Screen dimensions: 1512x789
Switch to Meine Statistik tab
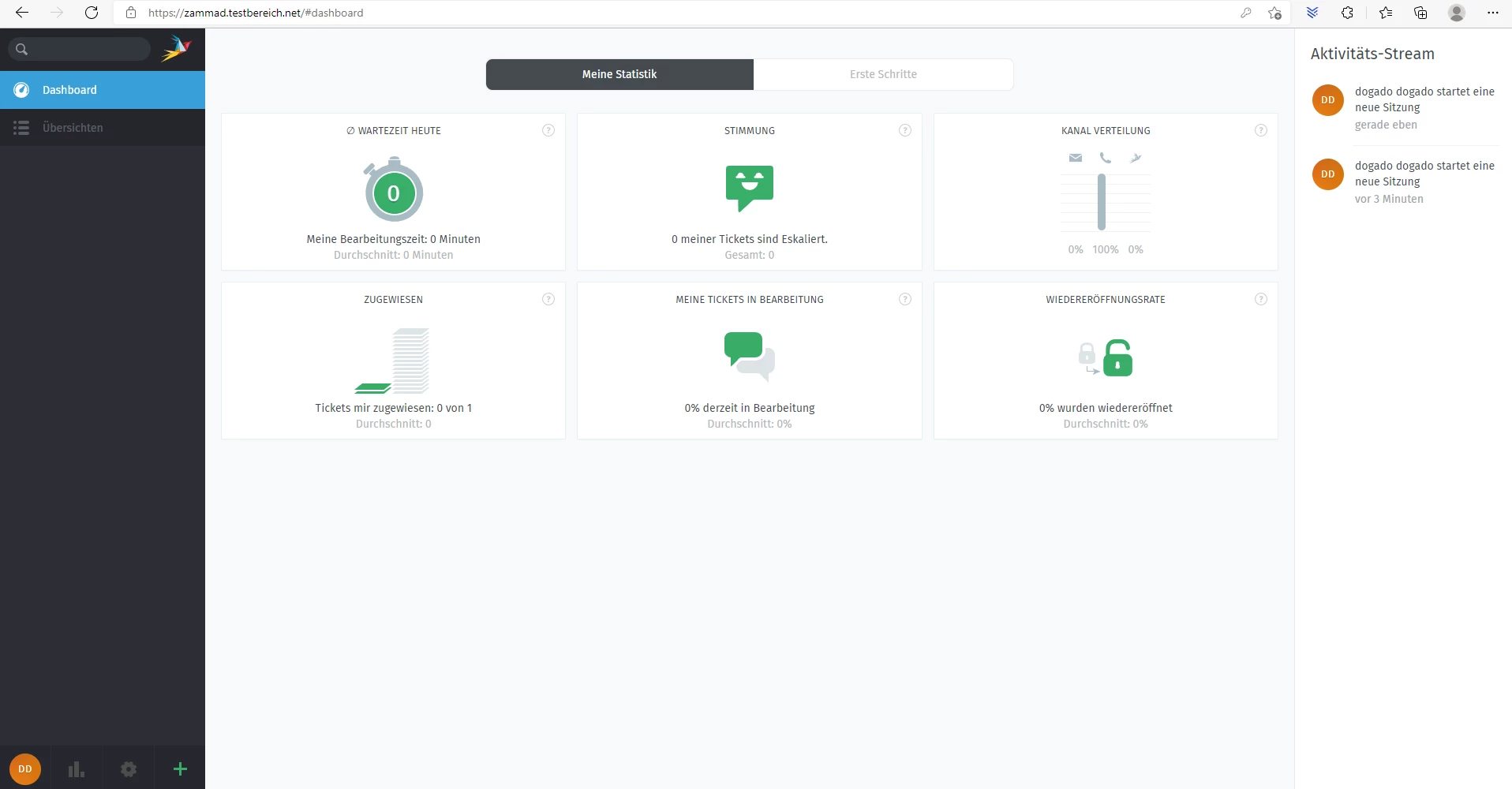pyautogui.click(x=619, y=74)
